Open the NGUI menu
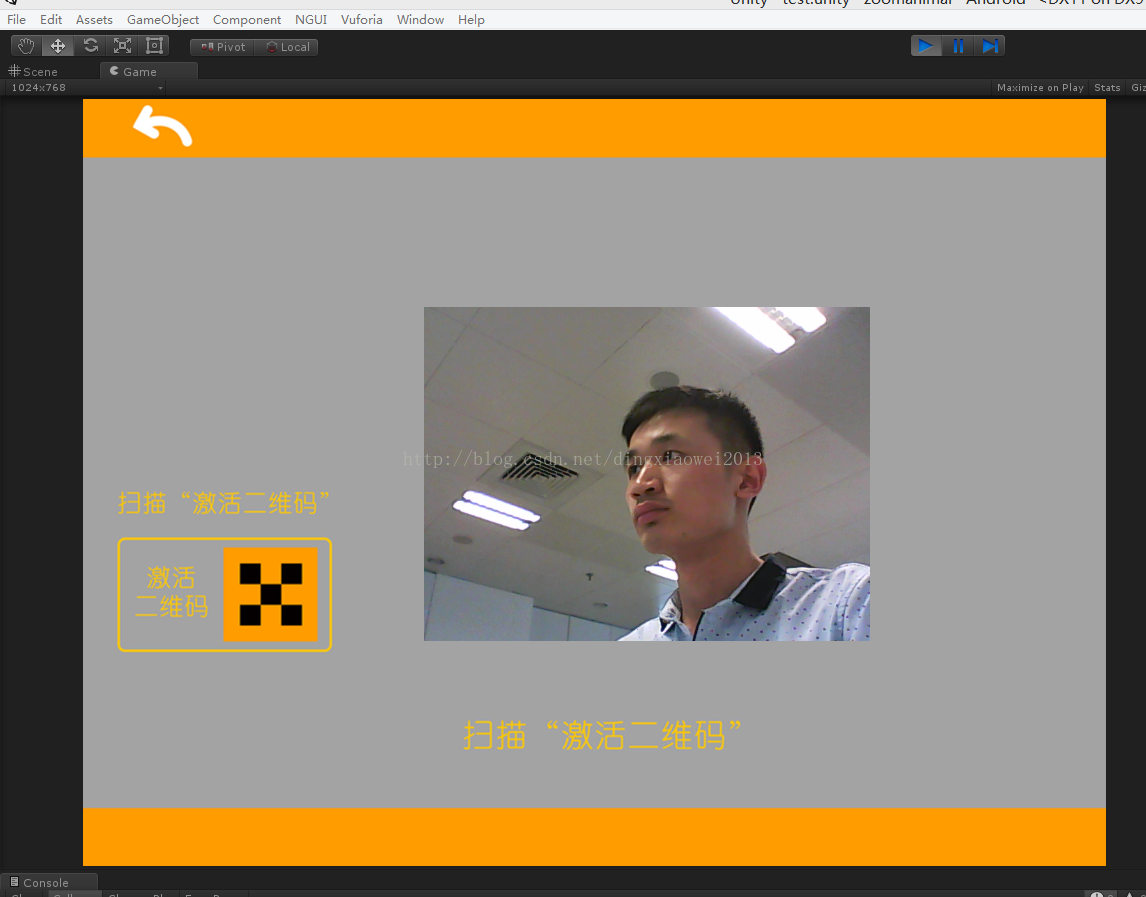 pyautogui.click(x=311, y=20)
